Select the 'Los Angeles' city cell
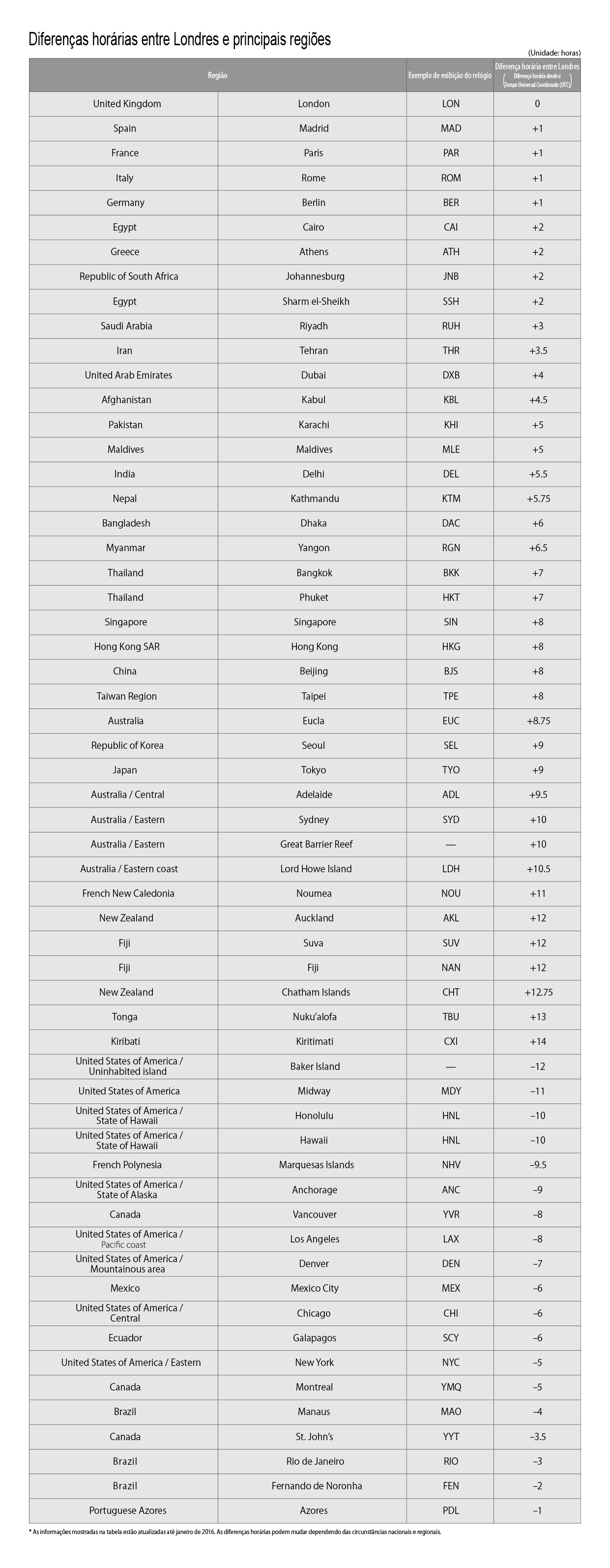 coord(314,1239)
